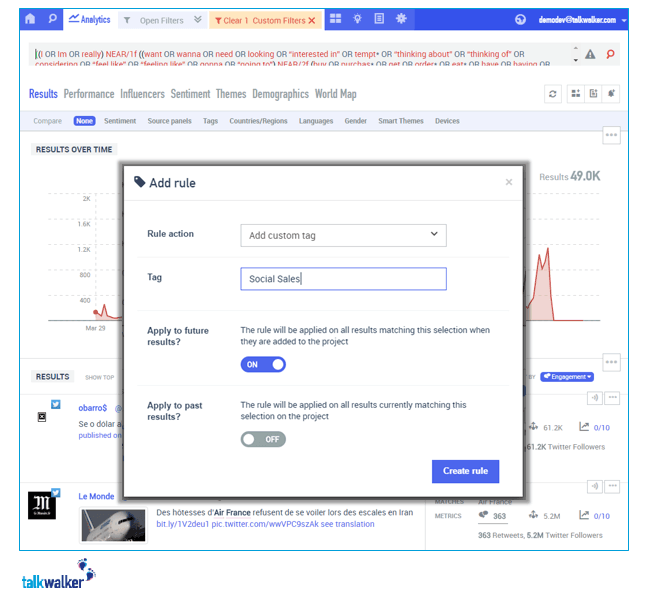Refresh results with the reload icon
This screenshot has width=664, height=601.
553,94
